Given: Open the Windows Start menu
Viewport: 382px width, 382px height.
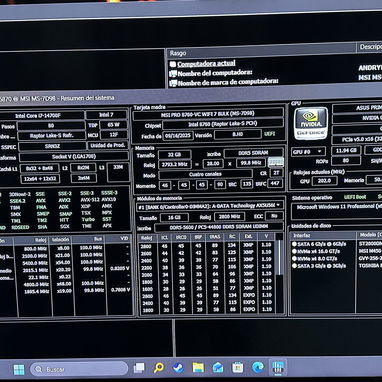Looking at the screenshot, I should (19, 369).
